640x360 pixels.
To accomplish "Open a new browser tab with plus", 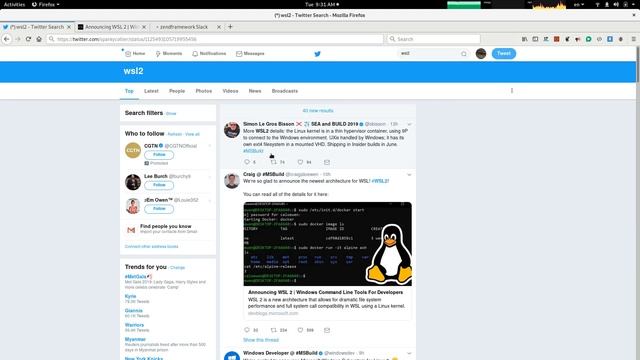I will click(x=230, y=27).
